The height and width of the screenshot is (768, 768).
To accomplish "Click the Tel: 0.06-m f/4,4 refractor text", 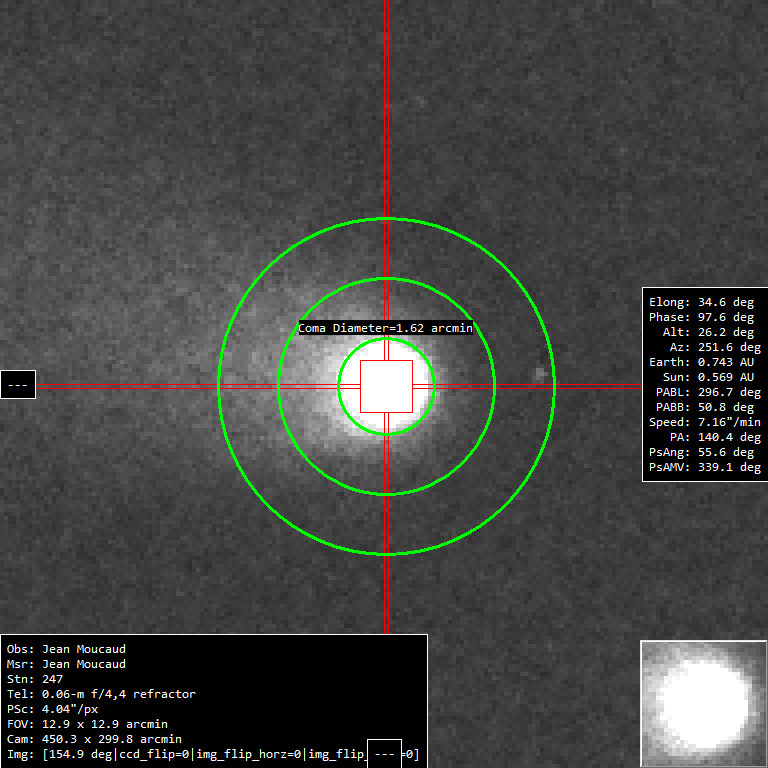I will pos(101,694).
